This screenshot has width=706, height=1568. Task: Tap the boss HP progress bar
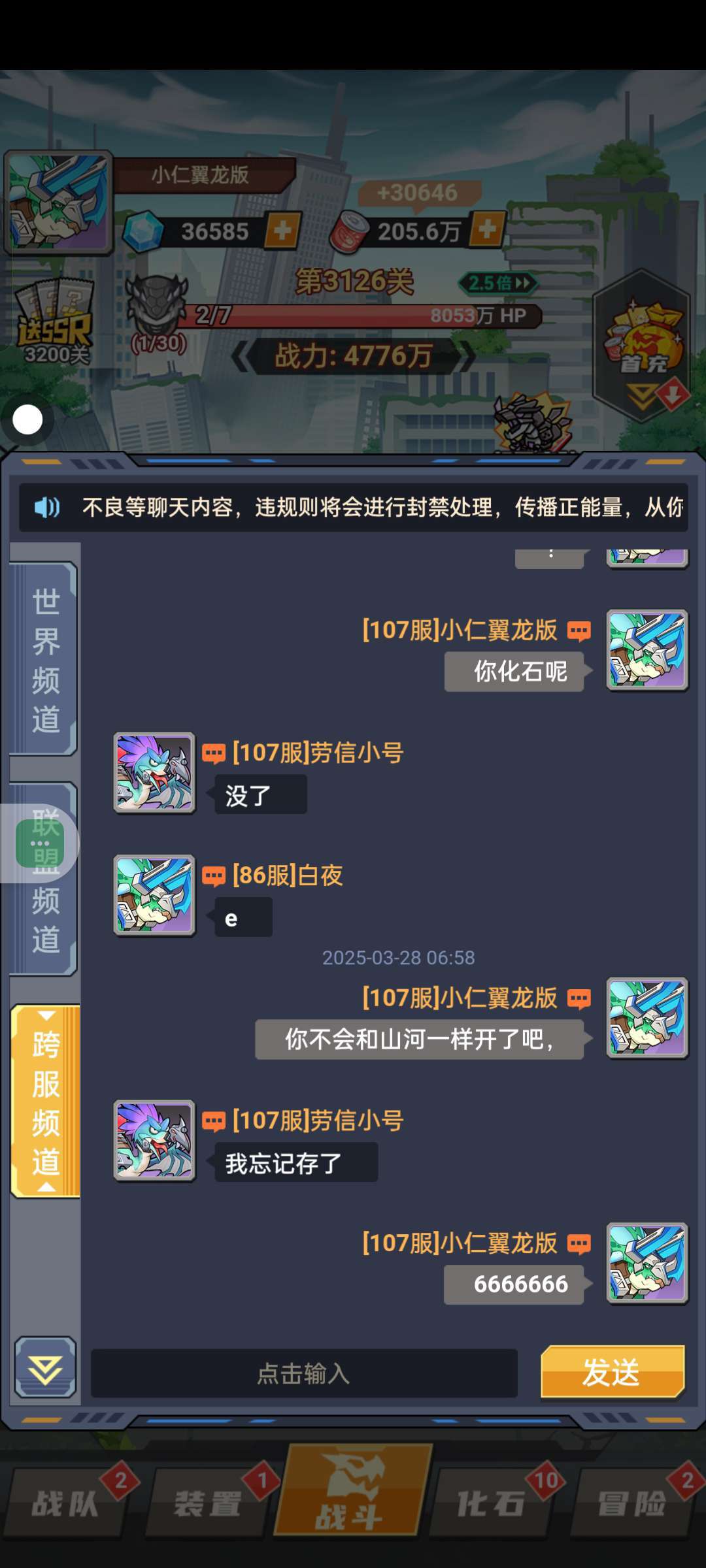point(366,316)
